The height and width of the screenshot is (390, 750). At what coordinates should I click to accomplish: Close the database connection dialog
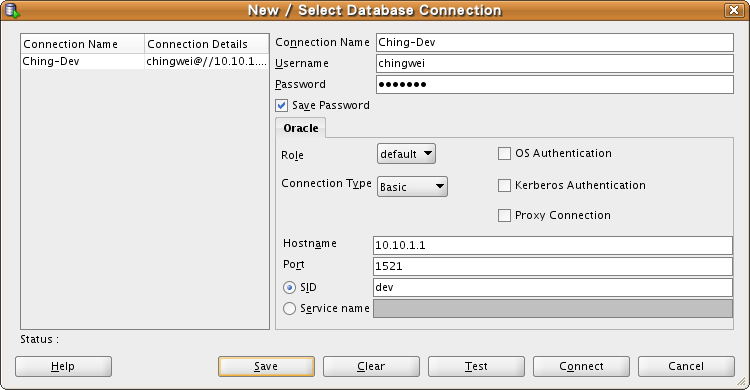tap(734, 10)
